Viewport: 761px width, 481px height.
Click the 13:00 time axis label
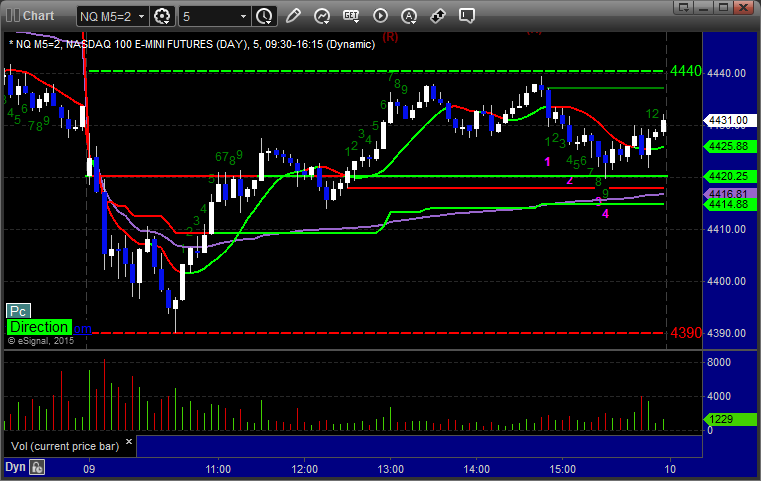tap(391, 469)
